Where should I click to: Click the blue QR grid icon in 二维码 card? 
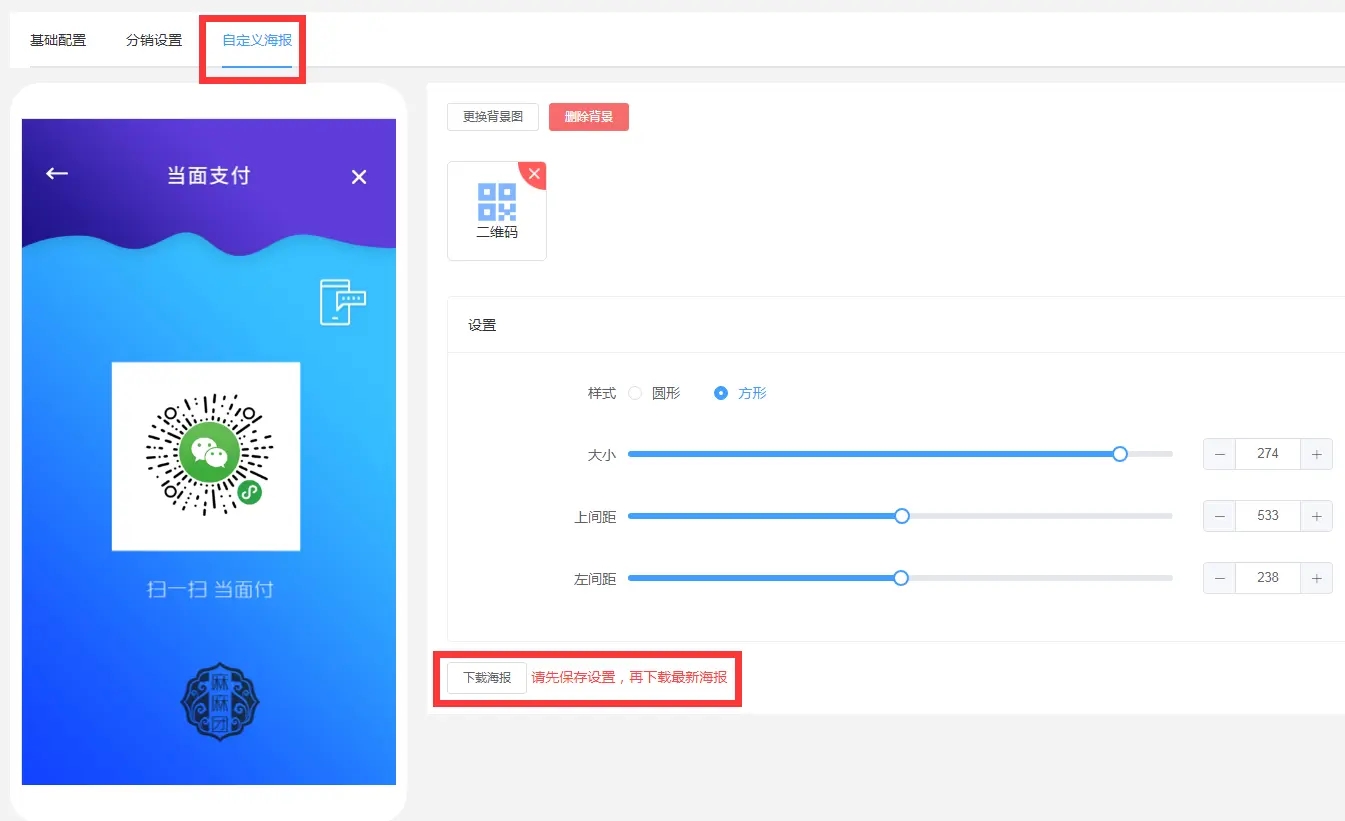pos(497,202)
